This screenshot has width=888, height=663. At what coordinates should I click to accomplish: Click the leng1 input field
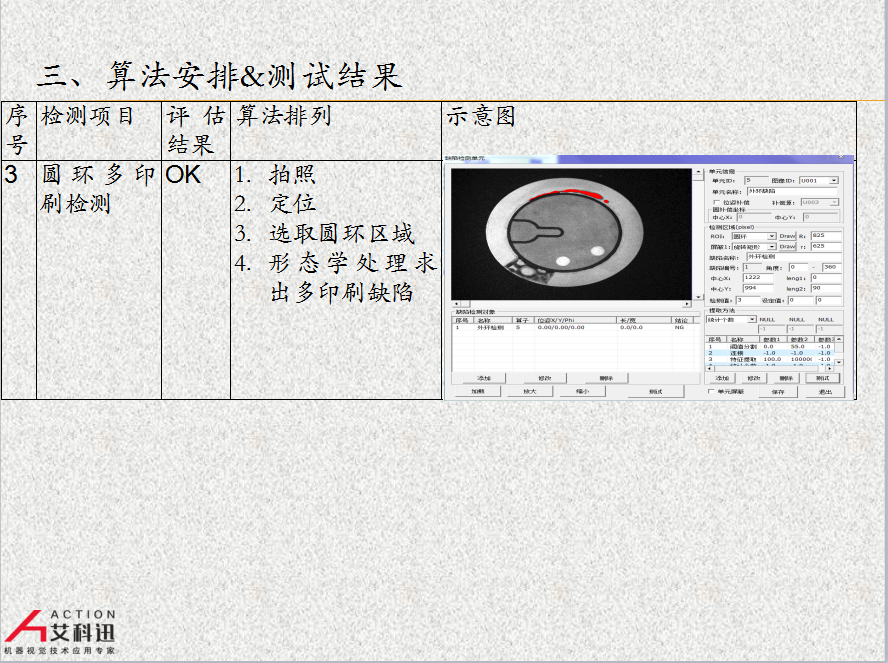(826, 277)
